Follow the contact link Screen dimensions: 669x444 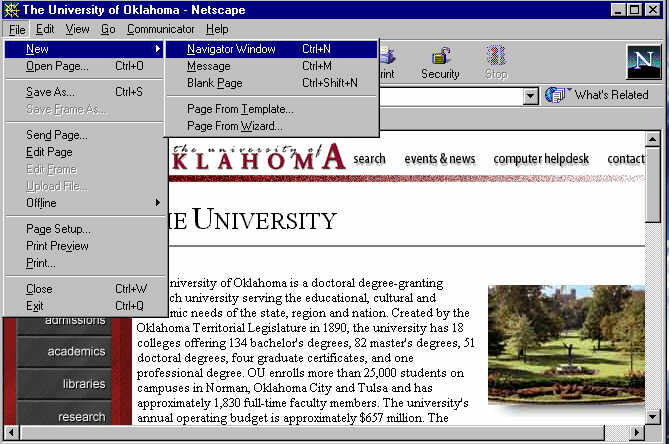click(626, 159)
